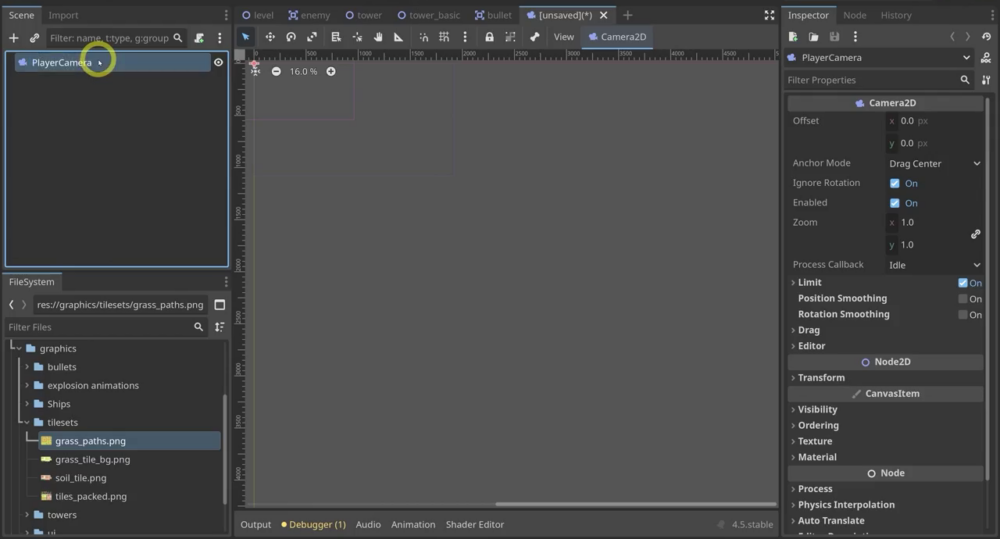The image size is (1000, 539).
Task: Load an existing resource in Inspector
Action: pyautogui.click(x=813, y=37)
